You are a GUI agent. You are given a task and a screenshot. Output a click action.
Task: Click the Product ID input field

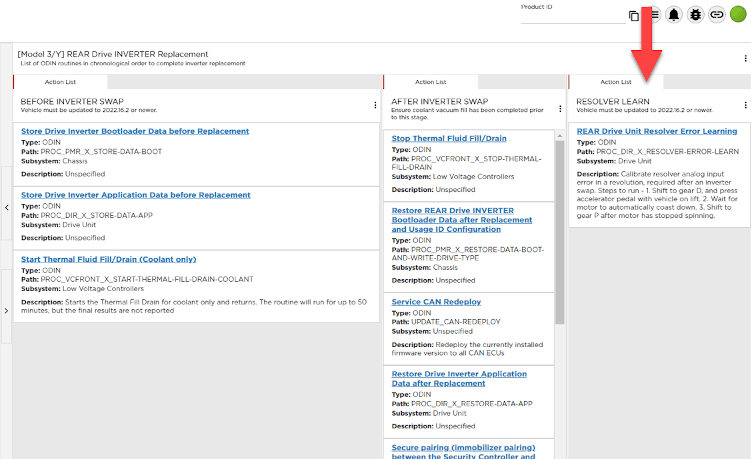(x=570, y=17)
